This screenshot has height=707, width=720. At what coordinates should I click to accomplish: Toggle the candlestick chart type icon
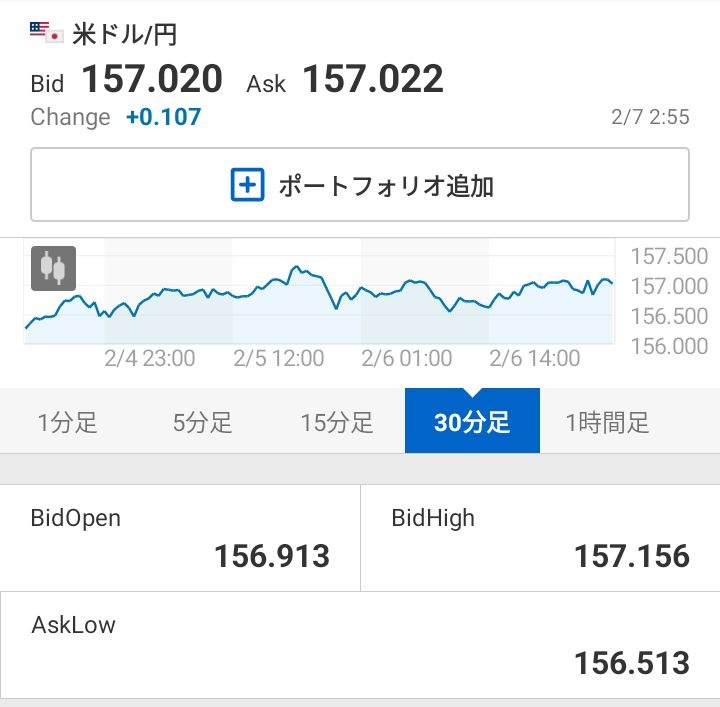pos(53,268)
